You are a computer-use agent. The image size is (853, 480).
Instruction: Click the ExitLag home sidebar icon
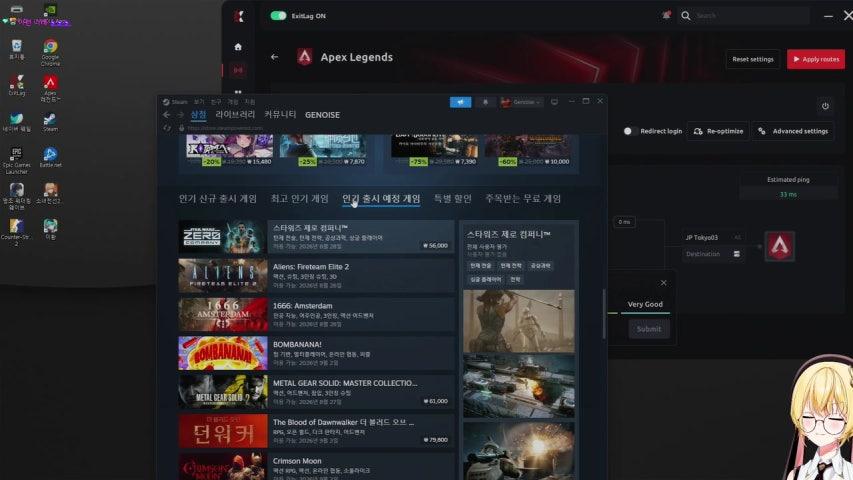(238, 47)
